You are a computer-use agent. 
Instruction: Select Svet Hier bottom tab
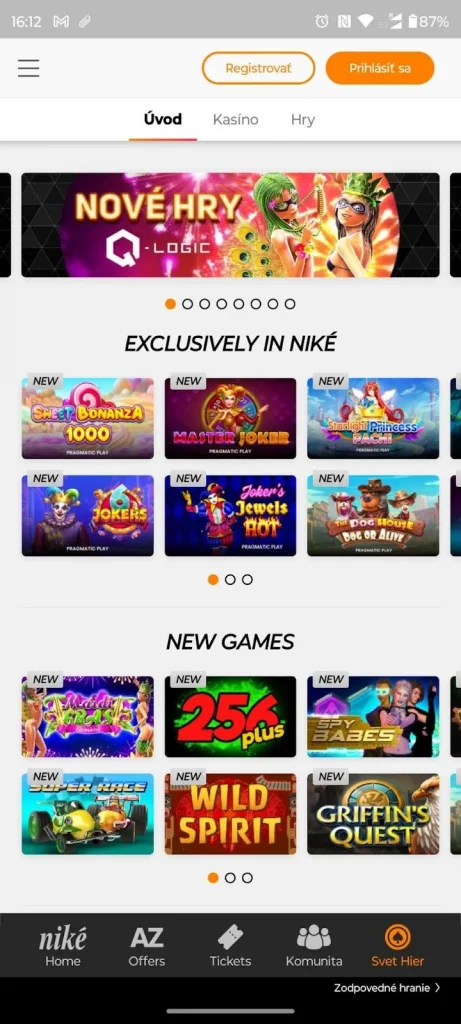(x=398, y=945)
